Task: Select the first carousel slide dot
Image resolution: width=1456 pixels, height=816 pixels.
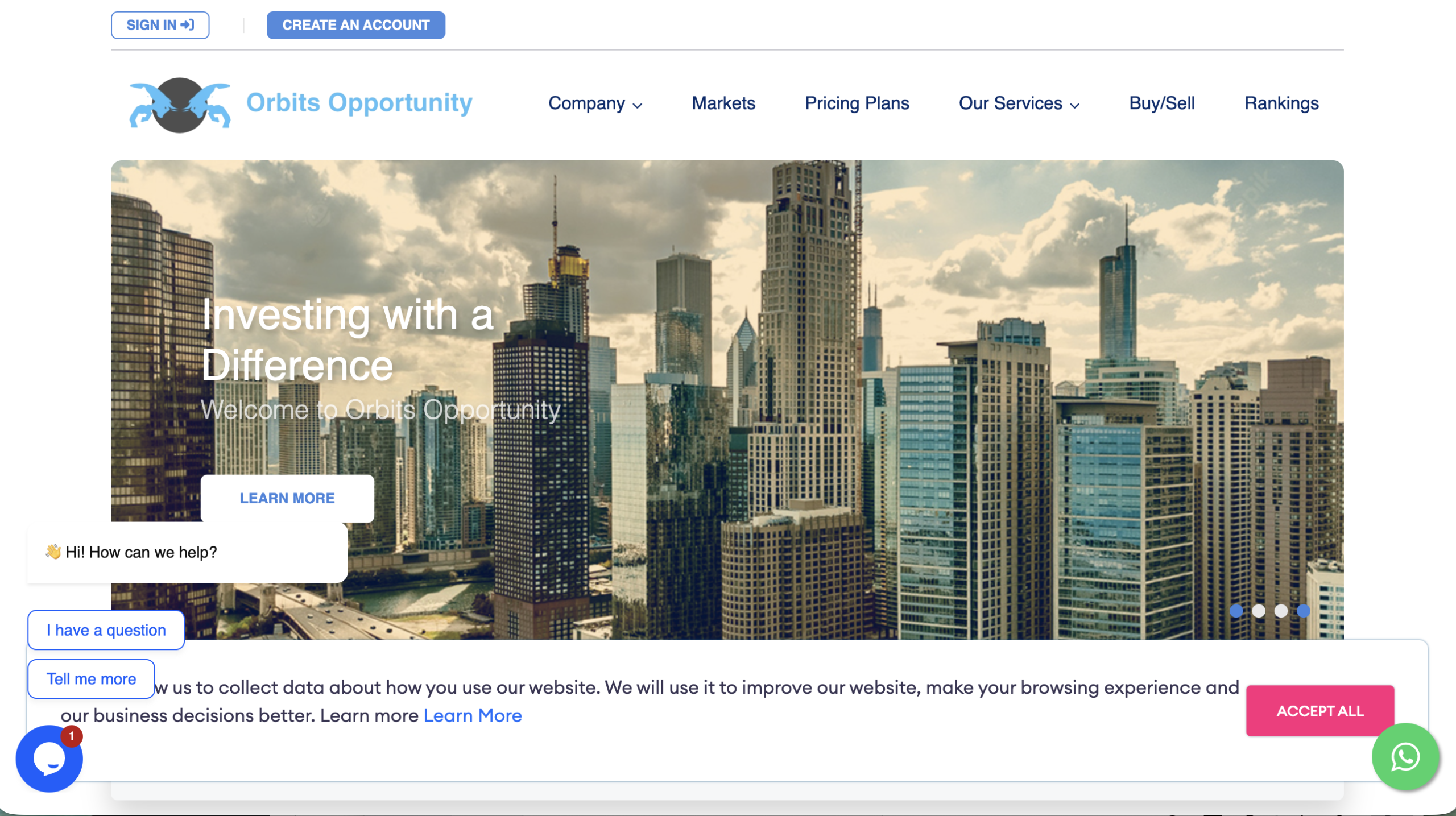Action: [1236, 611]
